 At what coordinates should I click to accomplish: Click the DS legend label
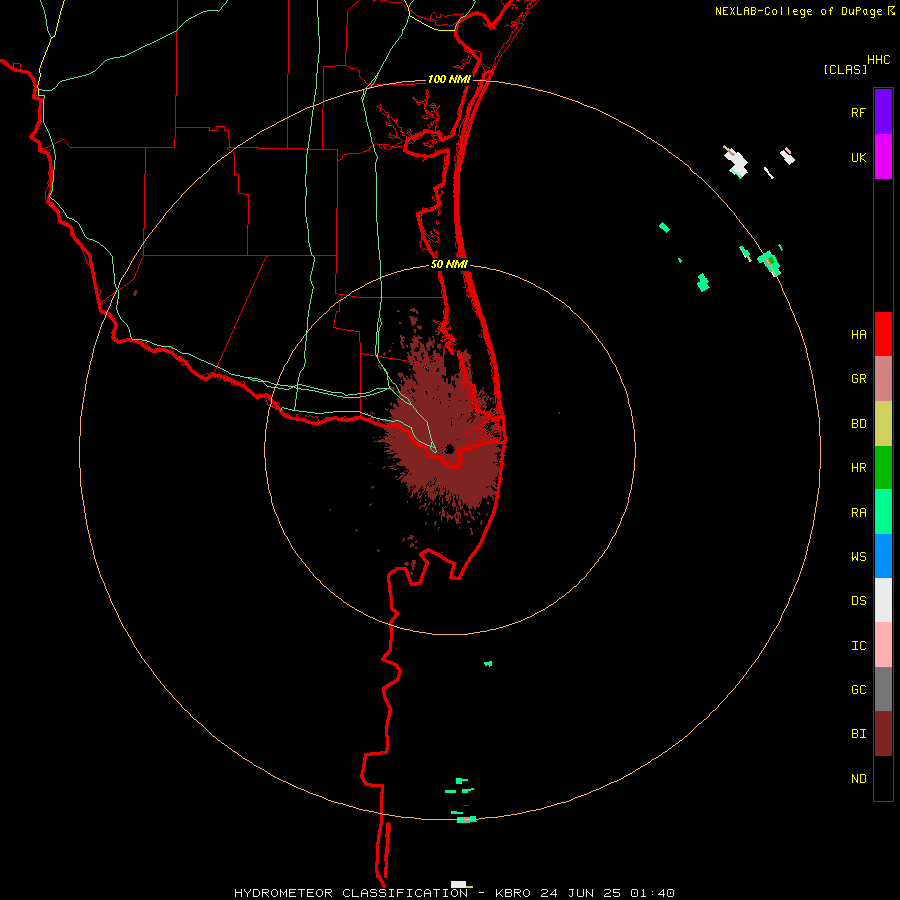click(x=858, y=601)
